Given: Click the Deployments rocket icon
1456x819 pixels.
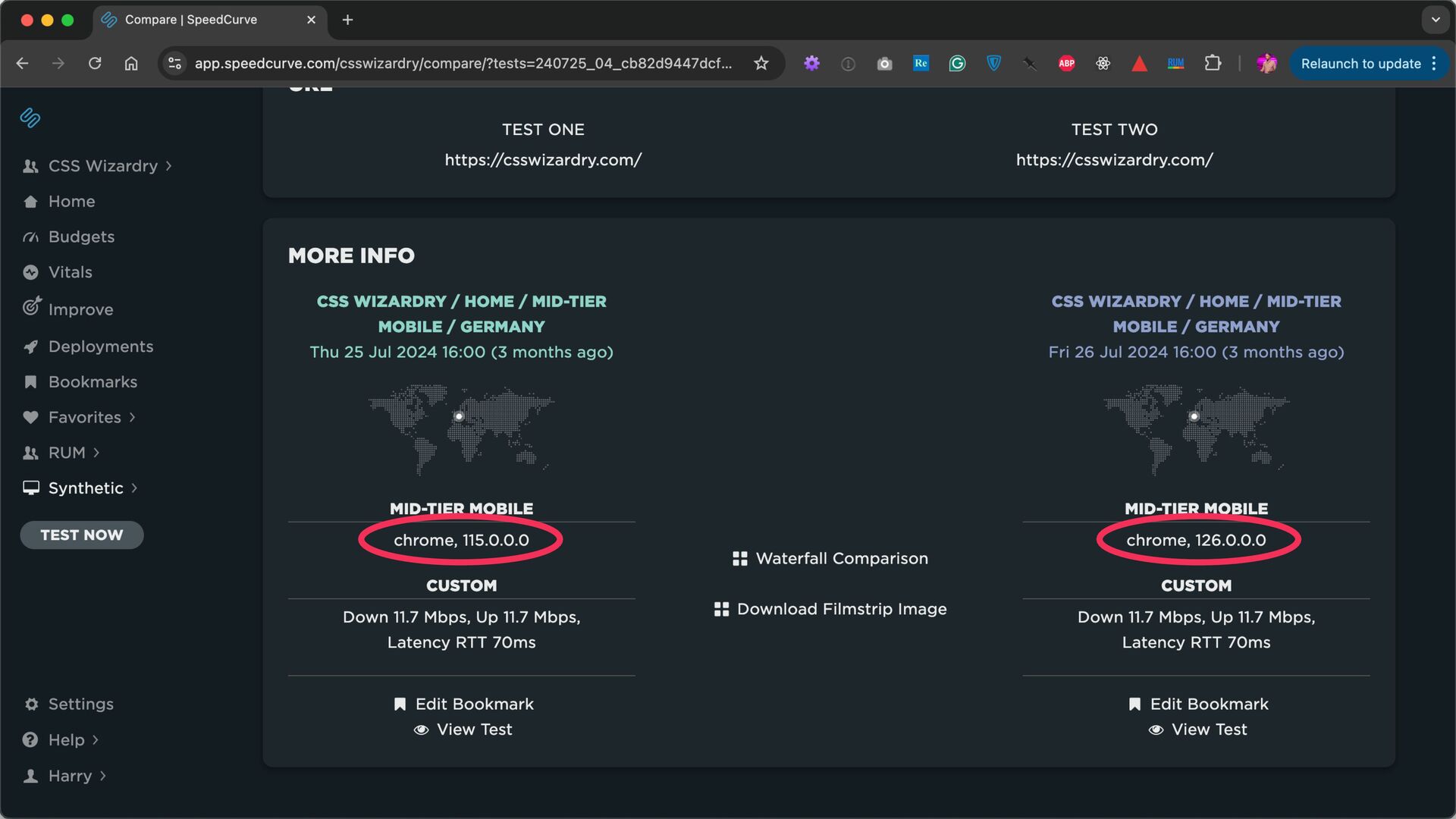Looking at the screenshot, I should 30,347.
